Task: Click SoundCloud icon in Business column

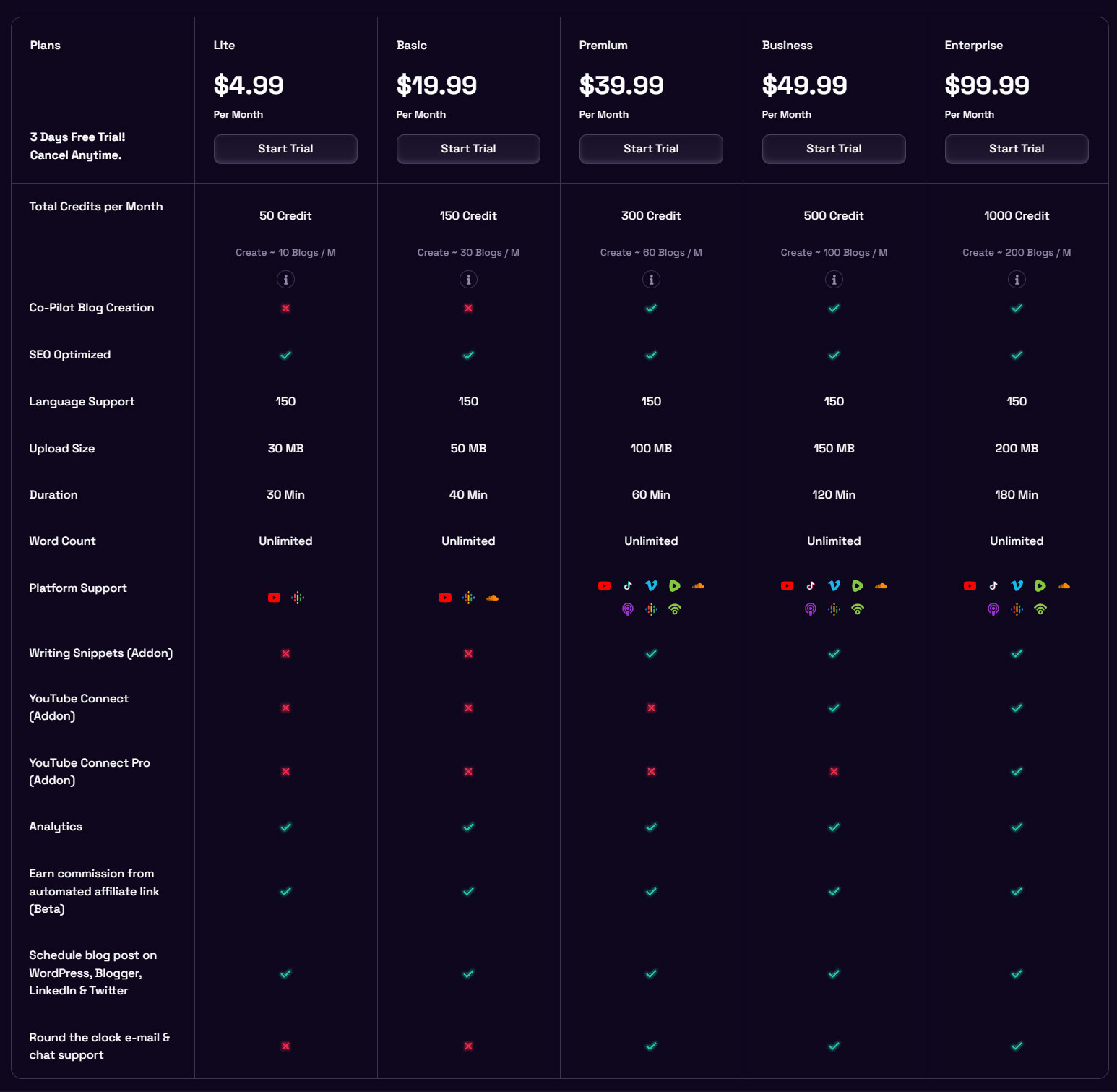Action: pos(881,586)
